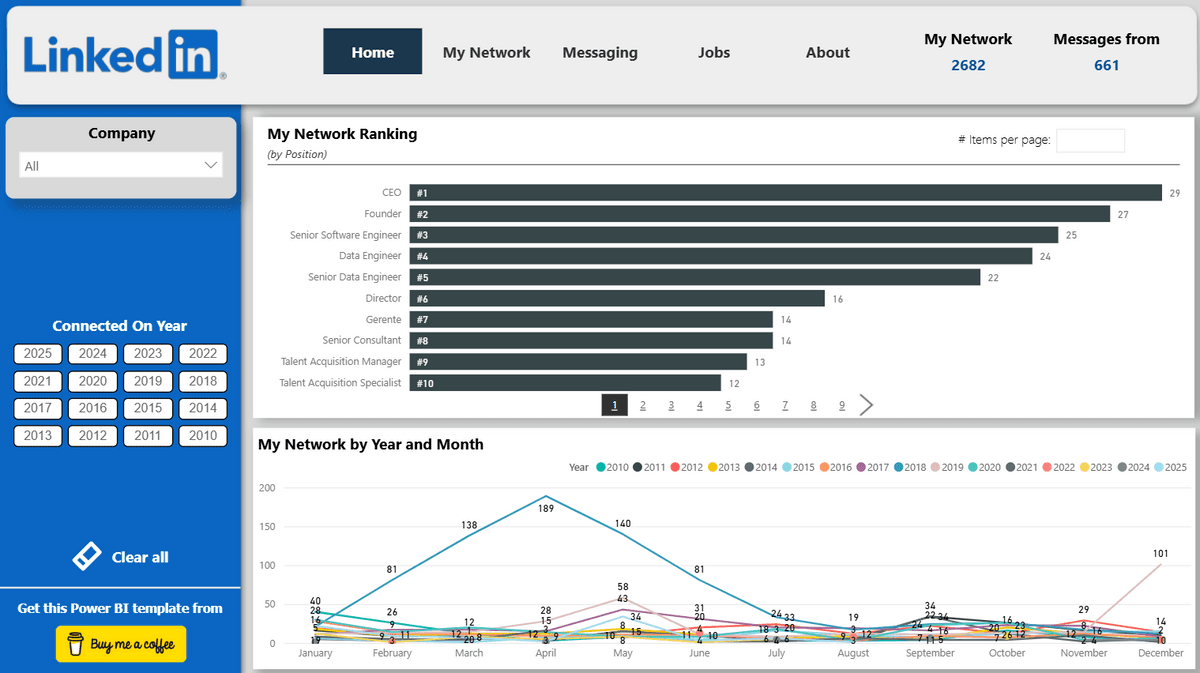
Task: Click the My Network count 2682
Action: 968,65
